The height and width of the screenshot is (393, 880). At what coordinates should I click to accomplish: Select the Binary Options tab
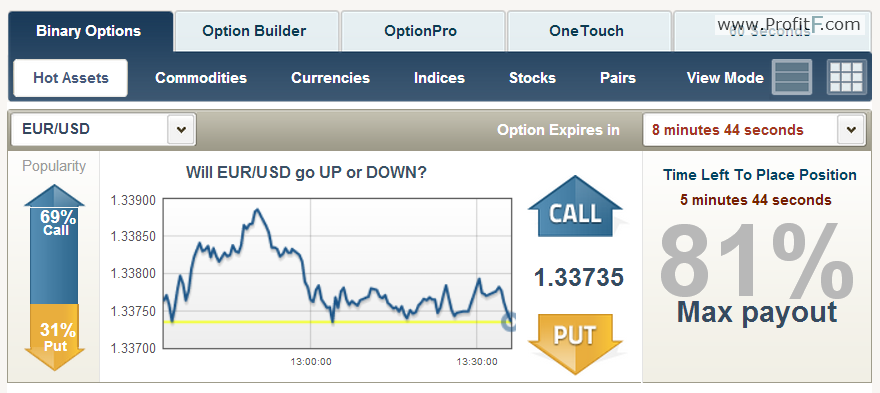91,31
